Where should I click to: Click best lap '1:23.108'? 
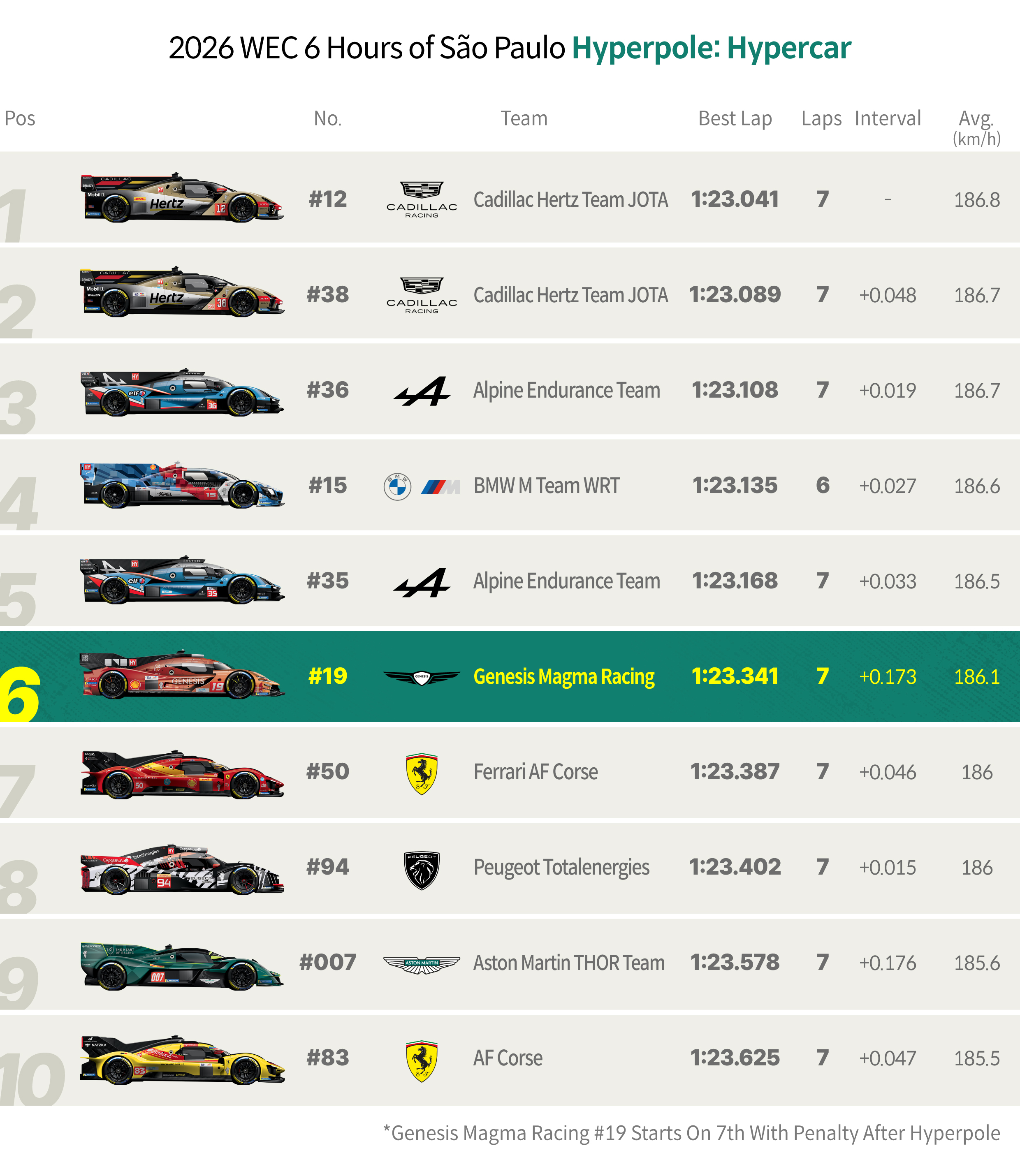point(735,390)
